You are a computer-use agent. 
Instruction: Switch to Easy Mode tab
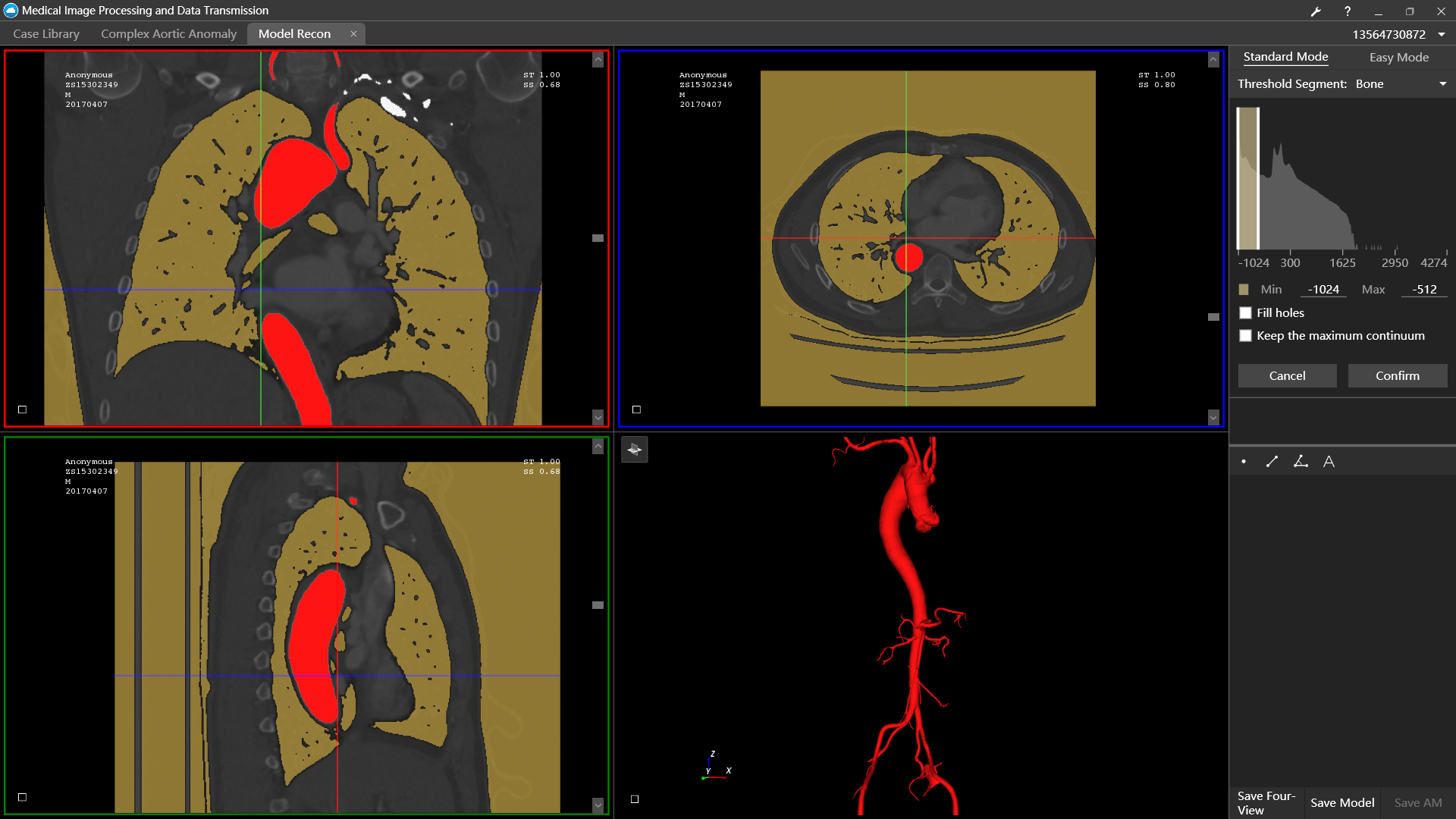coord(1398,58)
